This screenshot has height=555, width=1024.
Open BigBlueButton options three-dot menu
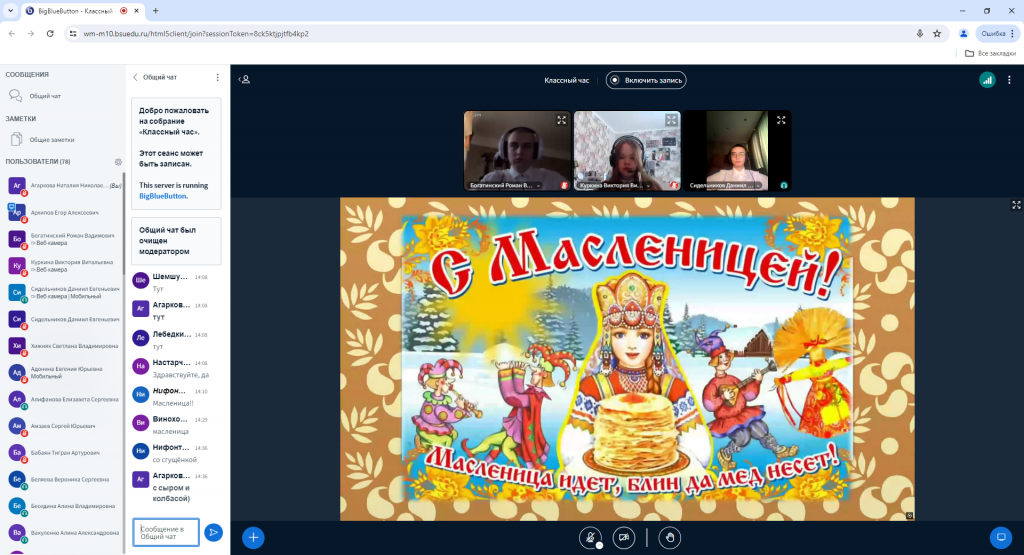[x=1009, y=80]
